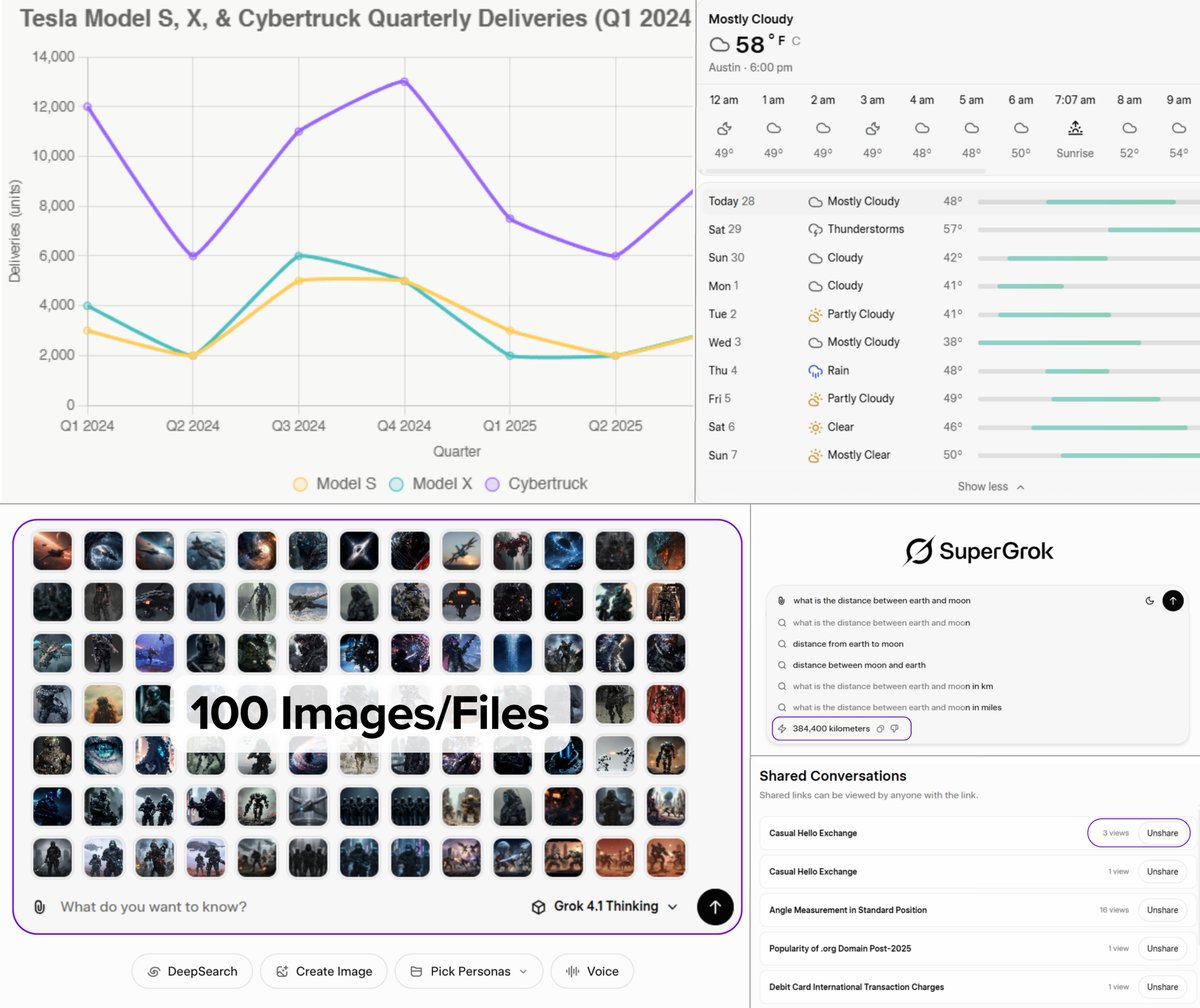1200x1008 pixels.
Task: Copy the 384,400 kilometers quick answer
Action: (880, 729)
